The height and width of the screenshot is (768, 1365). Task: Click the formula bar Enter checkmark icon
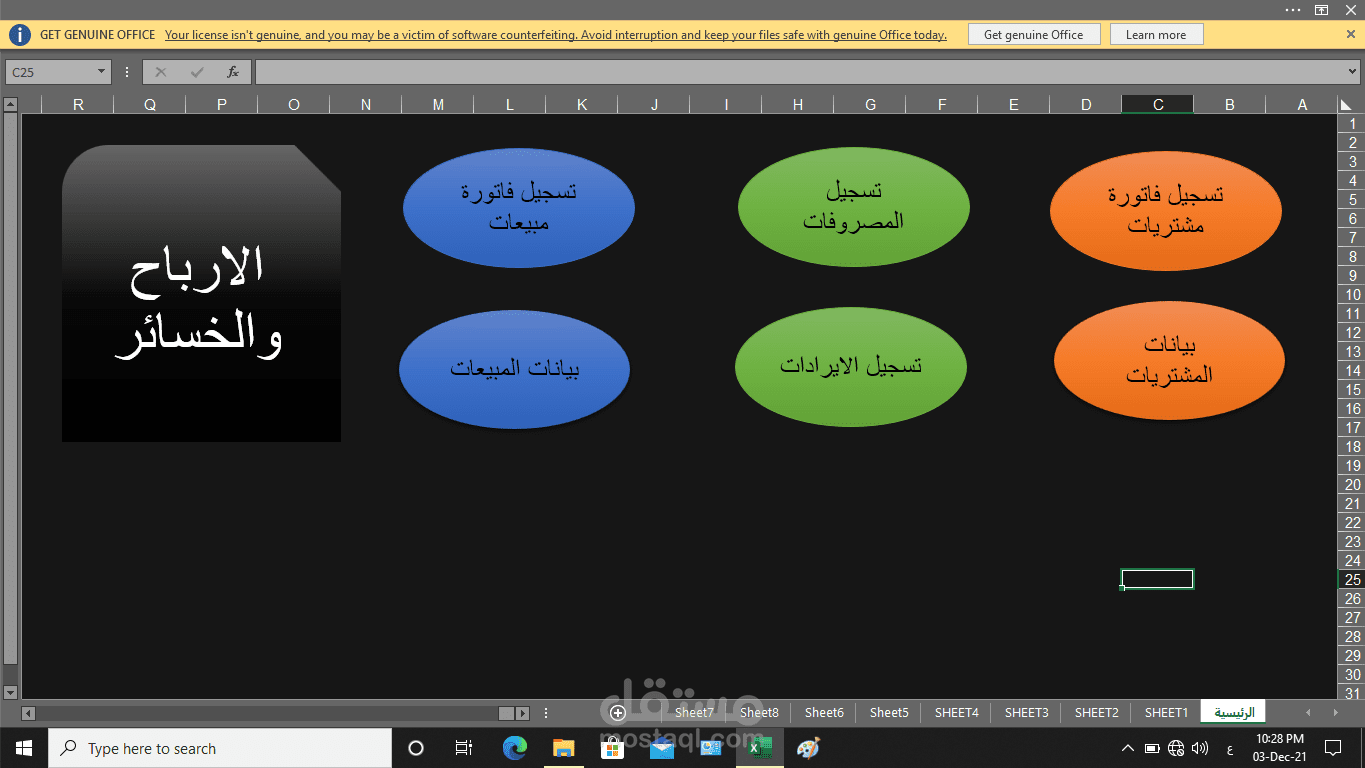click(197, 72)
